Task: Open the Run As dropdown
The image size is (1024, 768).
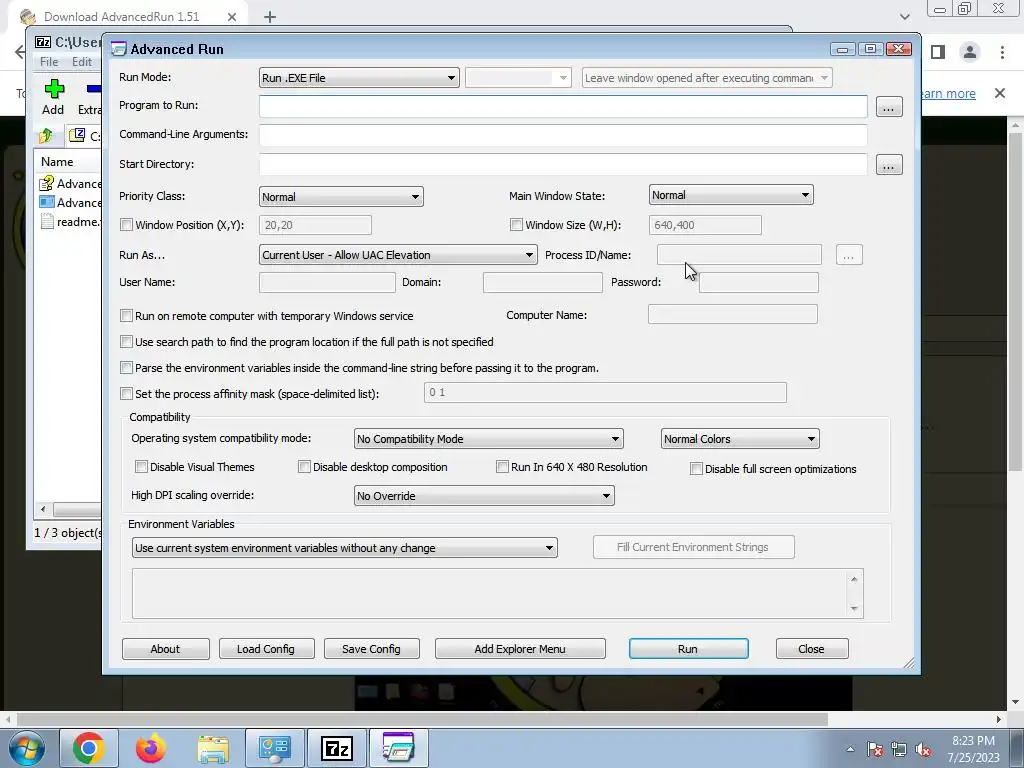Action: (x=398, y=255)
